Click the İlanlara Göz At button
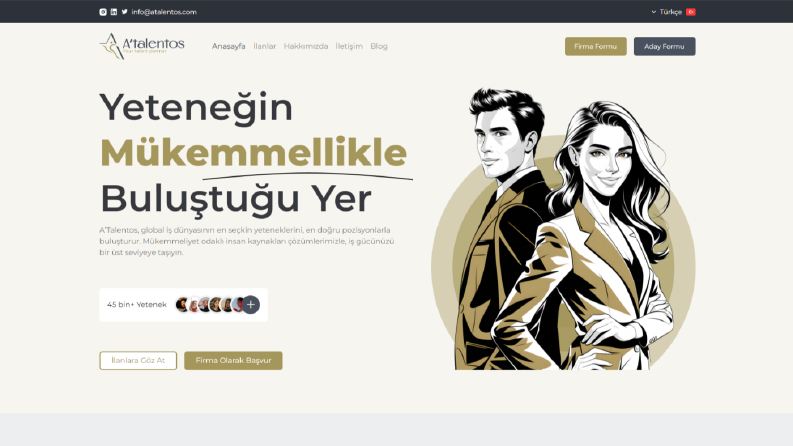The image size is (793, 446). coord(138,361)
